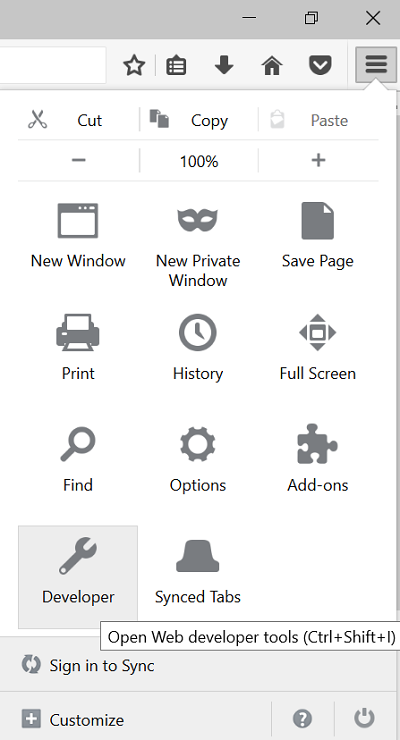Close the hamburger menu button
Viewport: 400px width, 740px height.
tap(376, 64)
